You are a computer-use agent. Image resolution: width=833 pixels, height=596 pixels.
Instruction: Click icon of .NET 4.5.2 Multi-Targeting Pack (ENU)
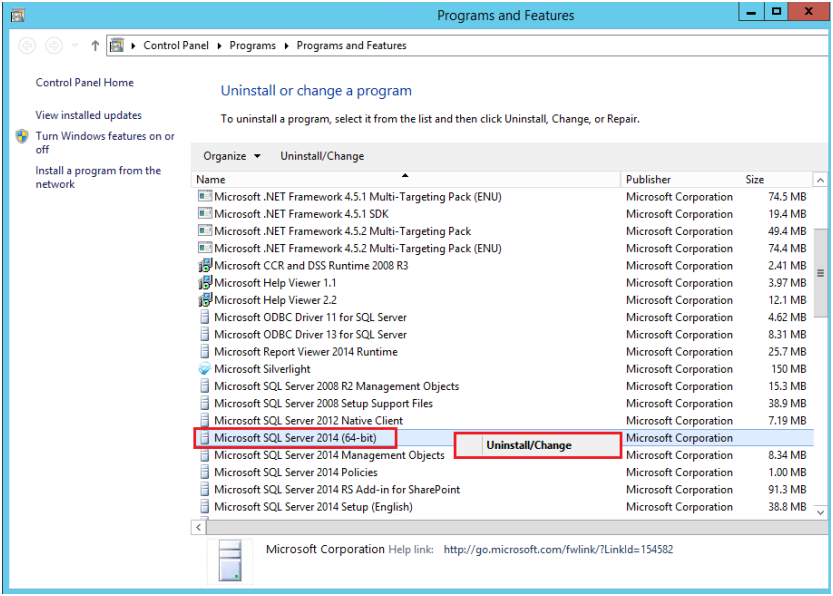205,248
